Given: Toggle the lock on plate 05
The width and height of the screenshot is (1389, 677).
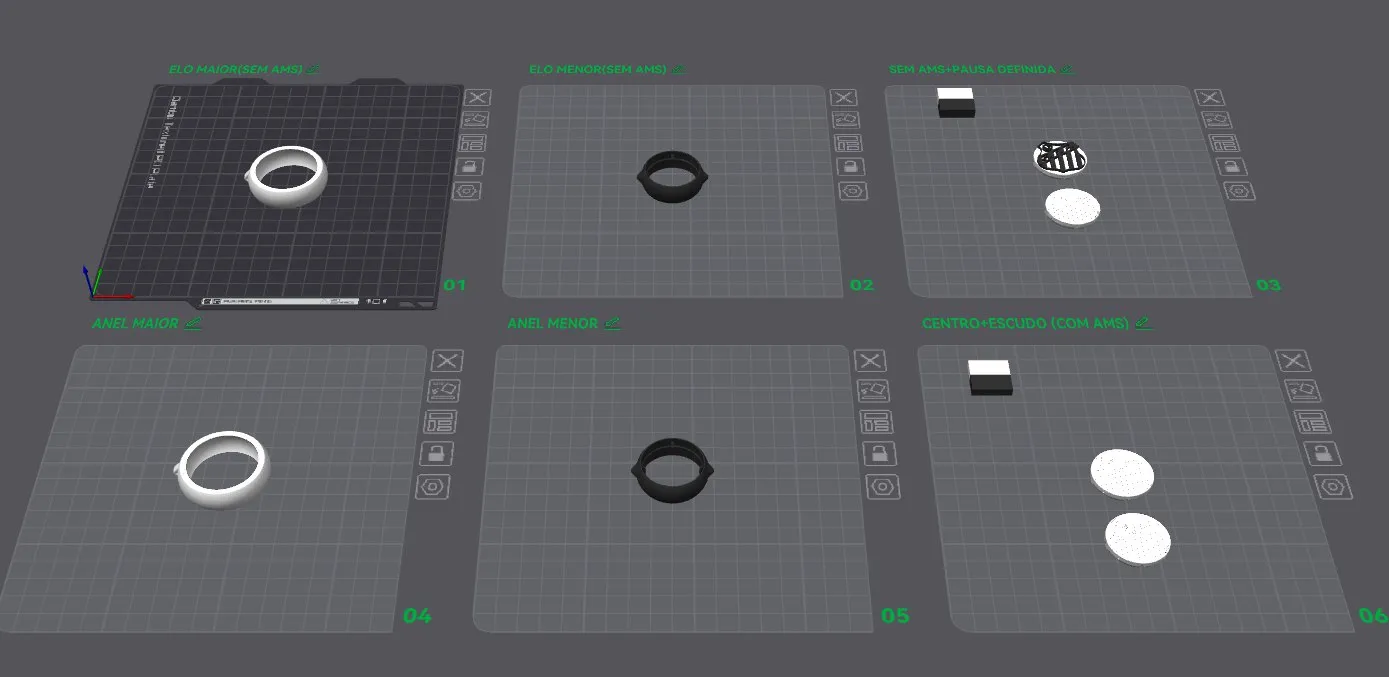Looking at the screenshot, I should (x=879, y=454).
